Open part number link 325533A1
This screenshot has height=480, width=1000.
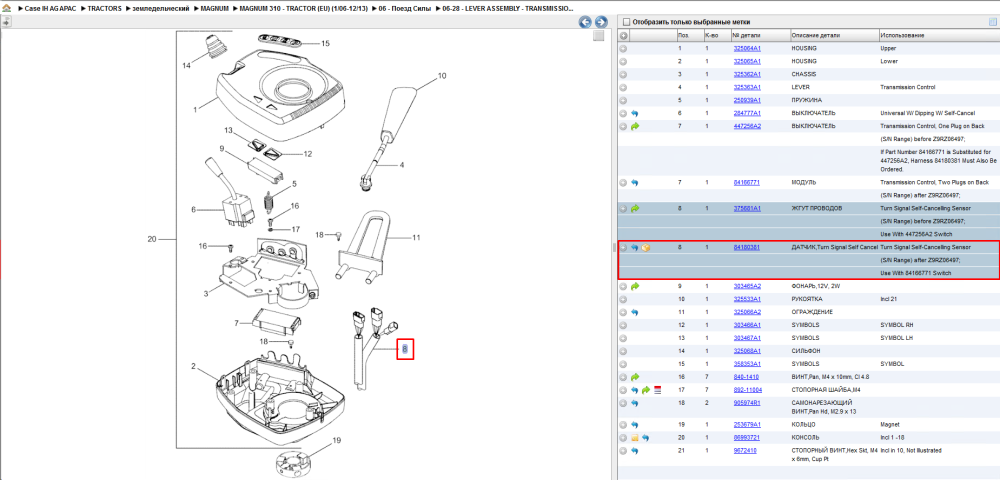pos(747,299)
